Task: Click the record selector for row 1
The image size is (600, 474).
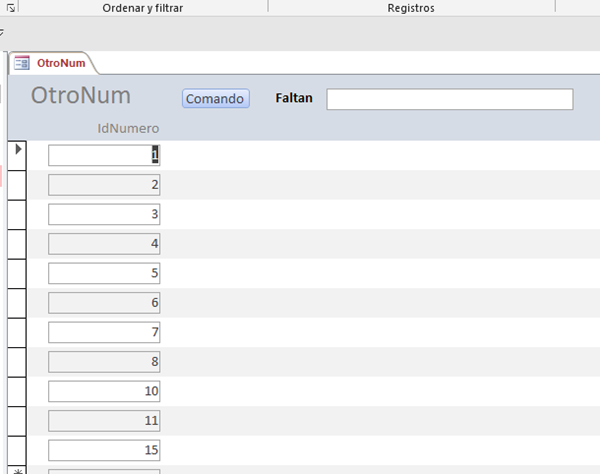Action: pyautogui.click(x=17, y=155)
